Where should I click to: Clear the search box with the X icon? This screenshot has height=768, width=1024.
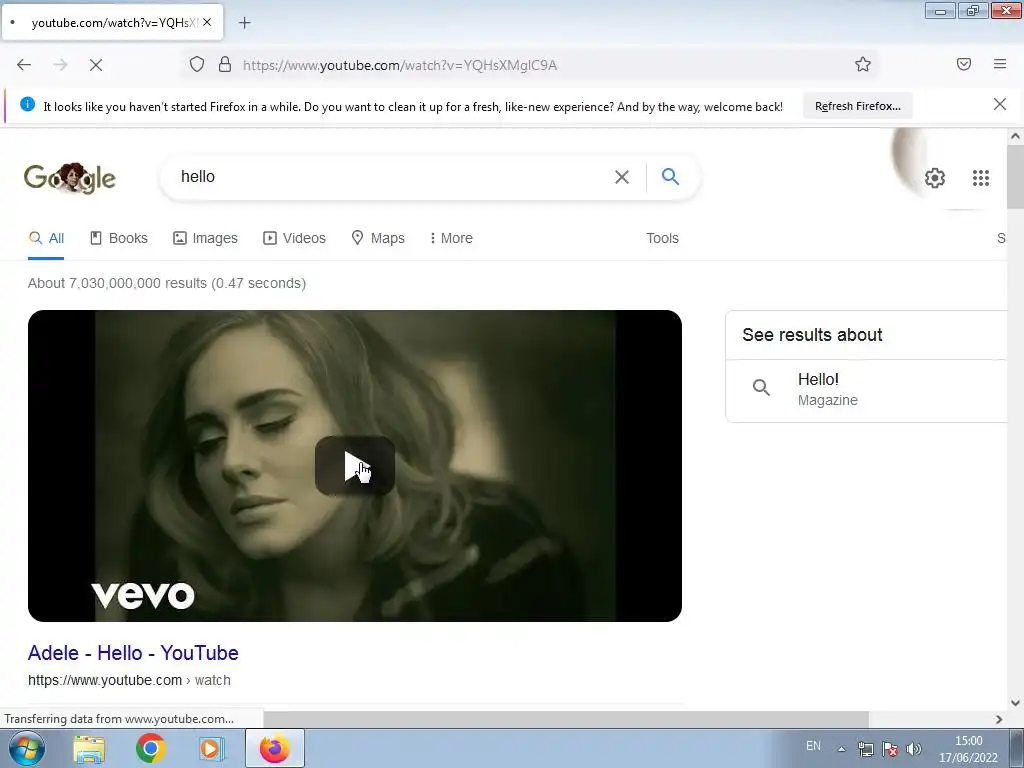tap(622, 177)
